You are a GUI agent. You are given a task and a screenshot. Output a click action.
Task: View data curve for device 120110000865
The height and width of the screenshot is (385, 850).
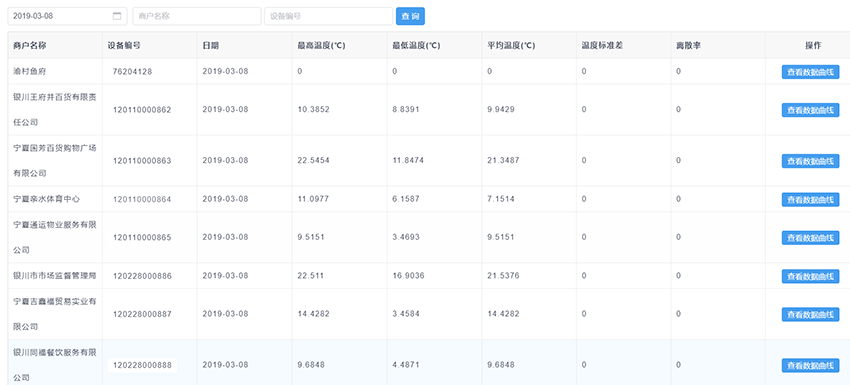[x=810, y=238]
